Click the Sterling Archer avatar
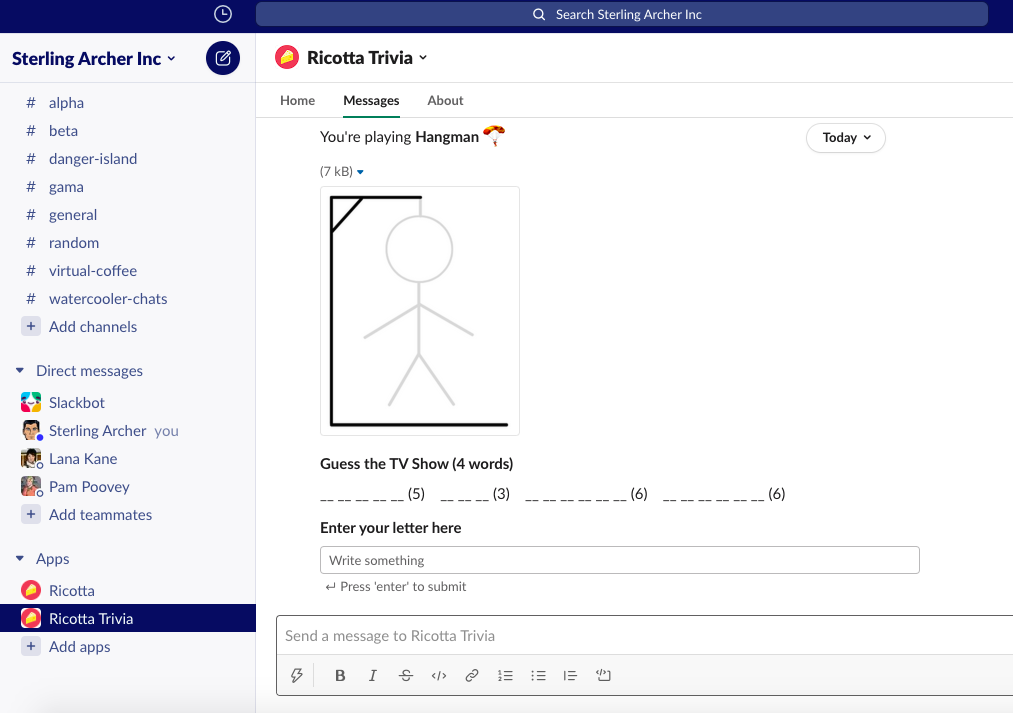 point(30,430)
